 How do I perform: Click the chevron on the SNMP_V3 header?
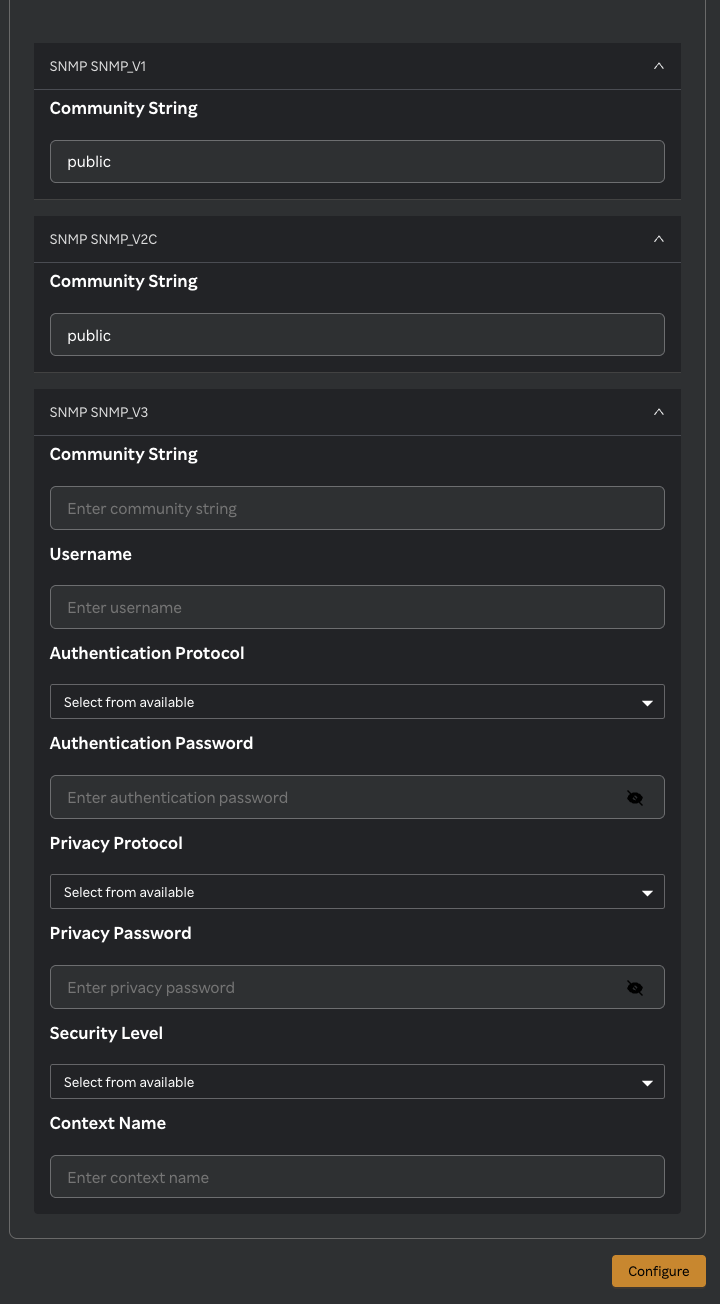[659, 411]
